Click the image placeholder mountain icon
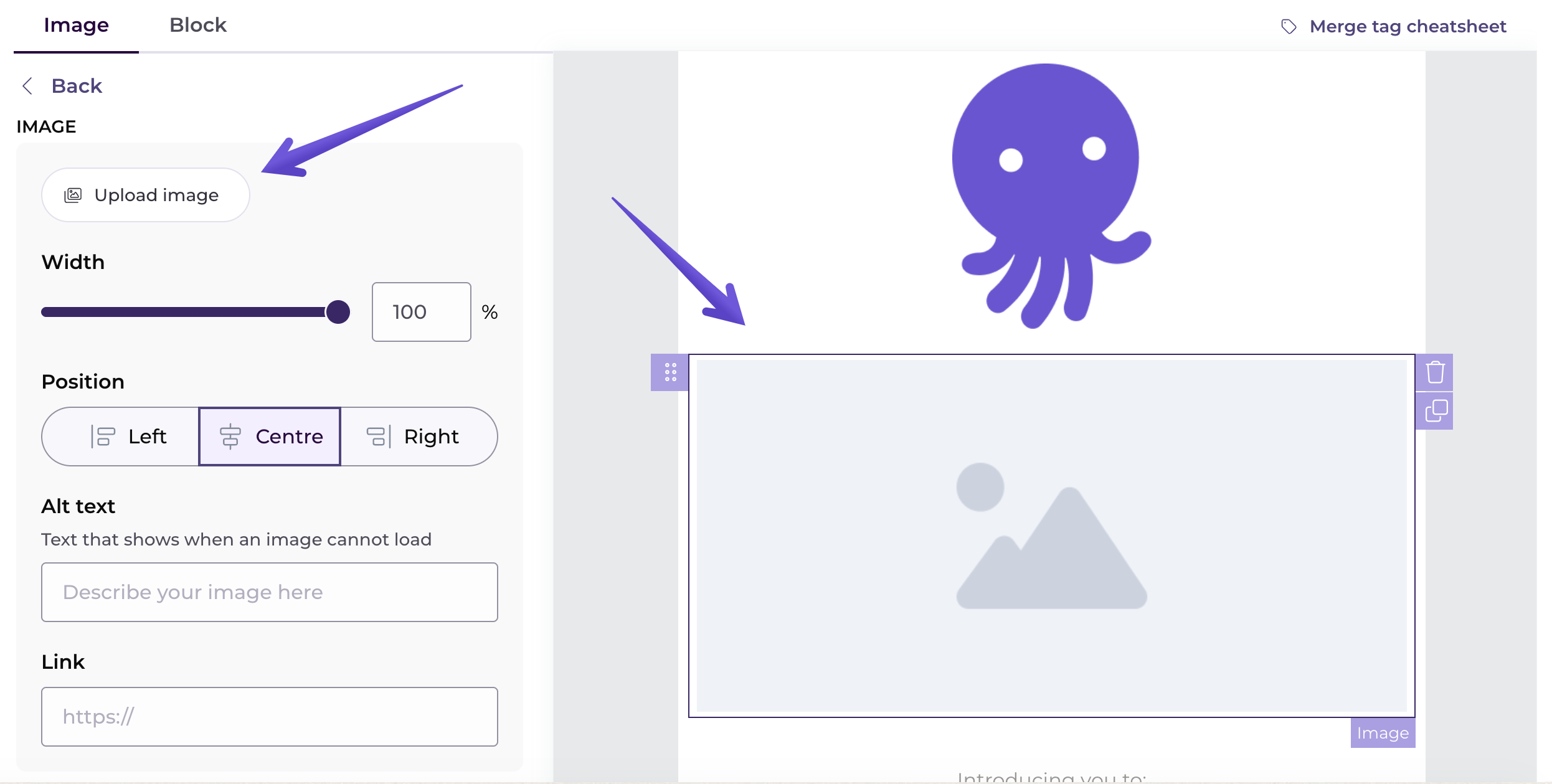The width and height of the screenshot is (1552, 784). 1051,536
